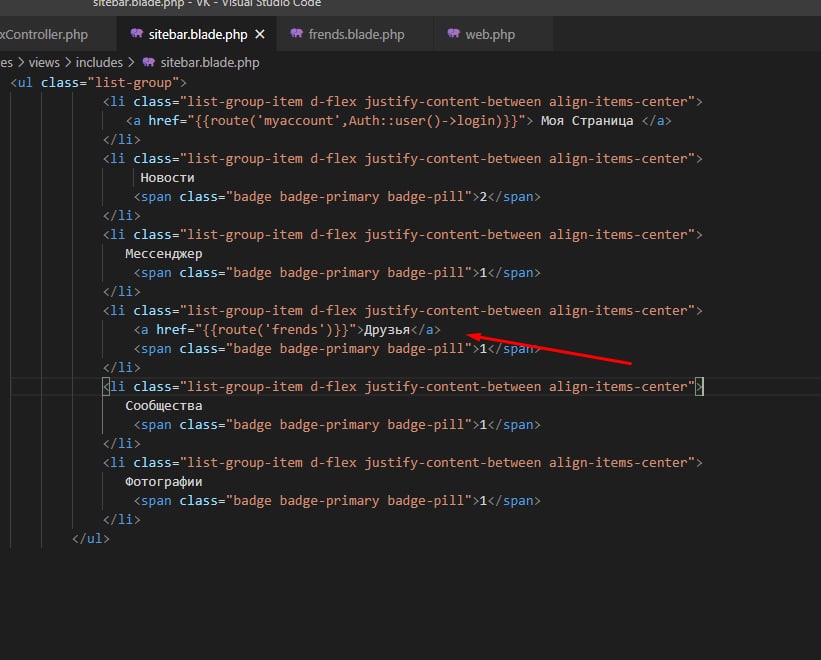Click the myaccount route href text
This screenshot has width=821, height=660.
356,121
